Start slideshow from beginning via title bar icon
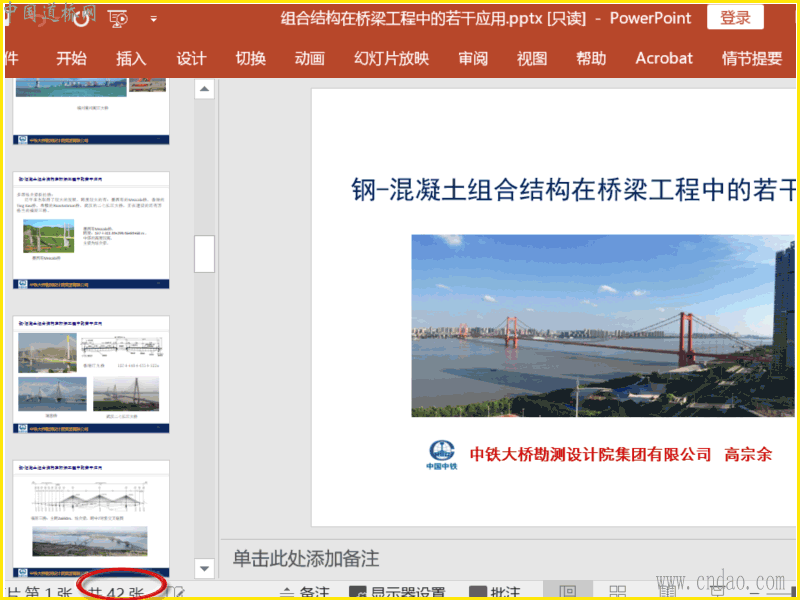800x600 pixels. point(118,18)
